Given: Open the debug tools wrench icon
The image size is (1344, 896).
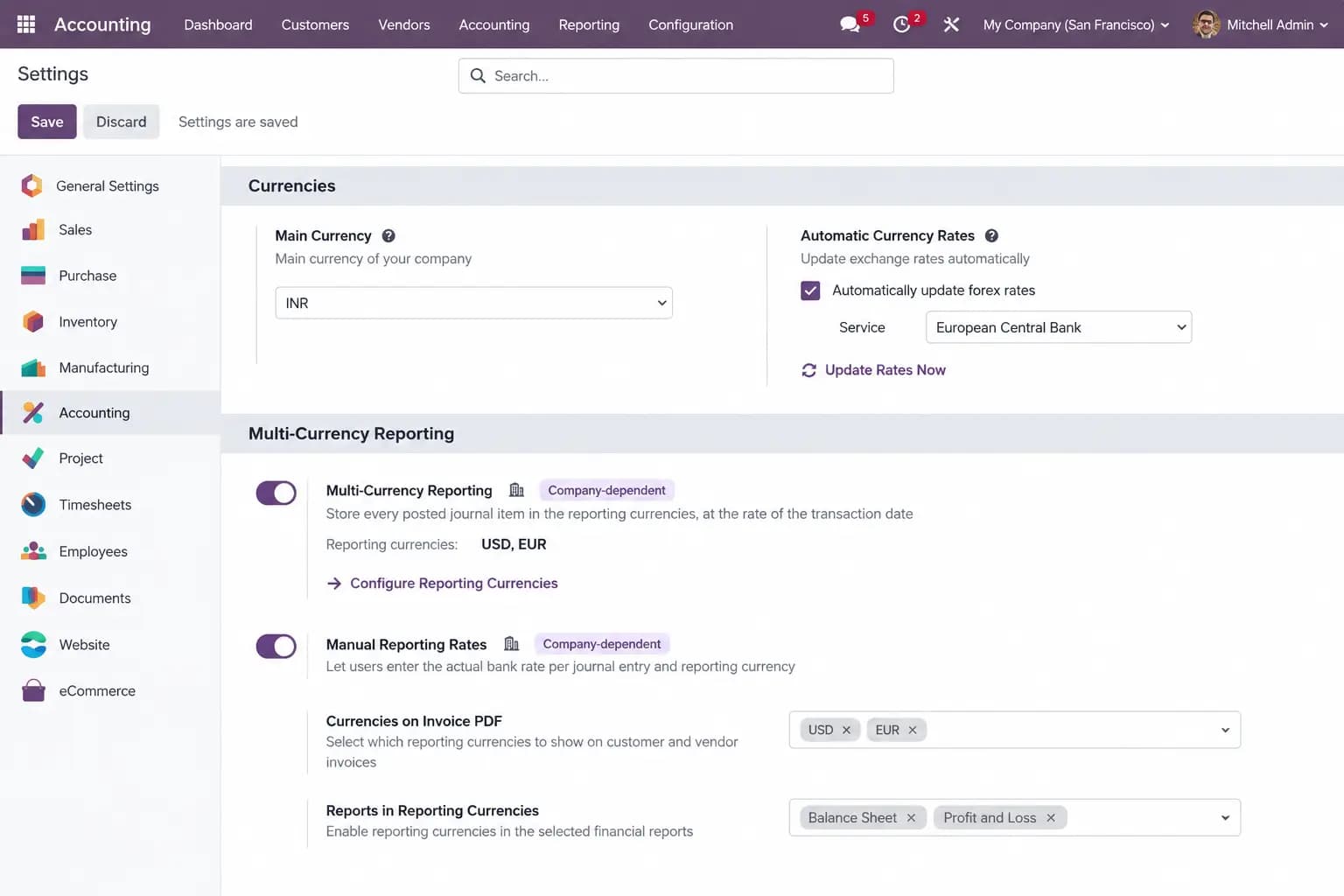Looking at the screenshot, I should (951, 24).
